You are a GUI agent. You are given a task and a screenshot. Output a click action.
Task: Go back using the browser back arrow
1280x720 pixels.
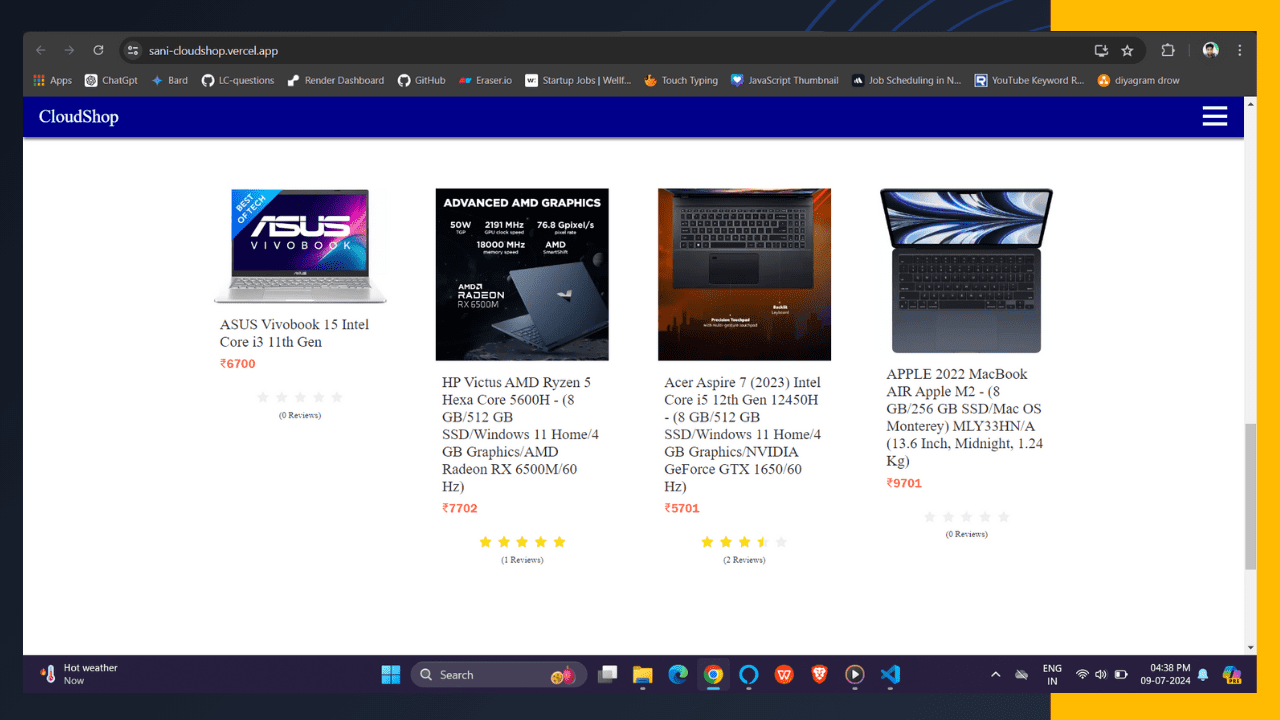click(x=40, y=50)
